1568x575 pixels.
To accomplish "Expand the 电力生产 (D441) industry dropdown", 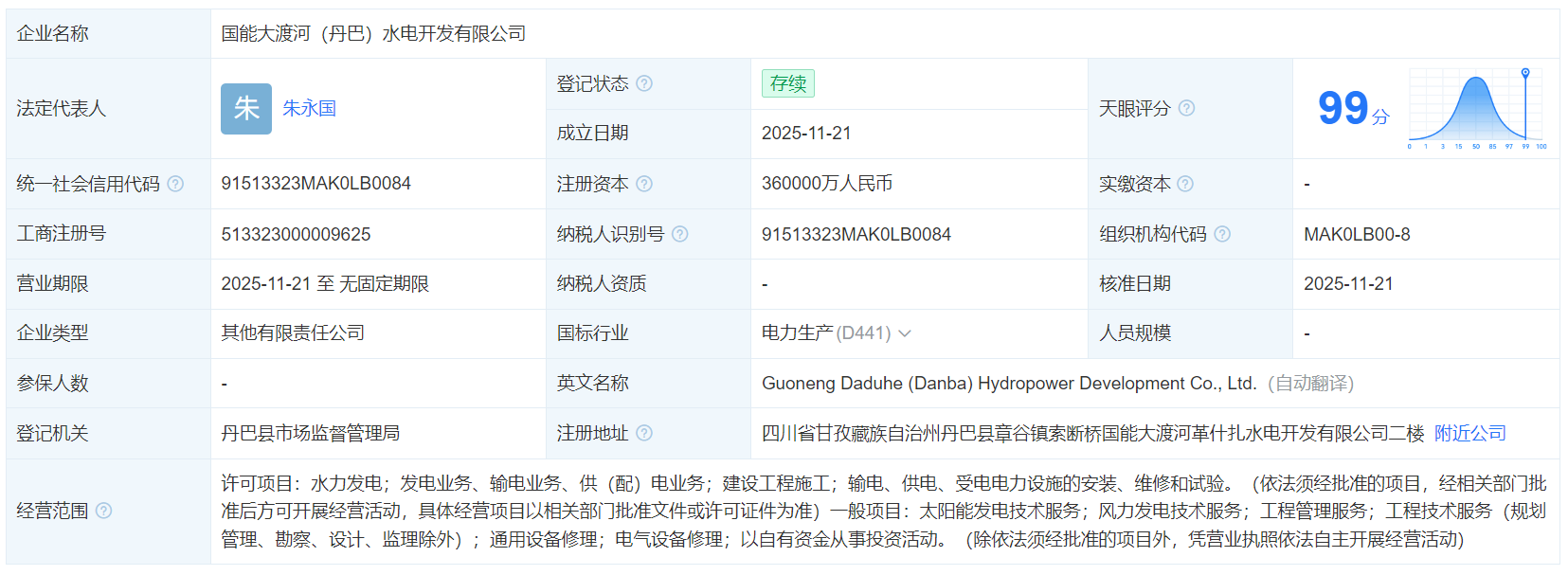I will 905,333.
